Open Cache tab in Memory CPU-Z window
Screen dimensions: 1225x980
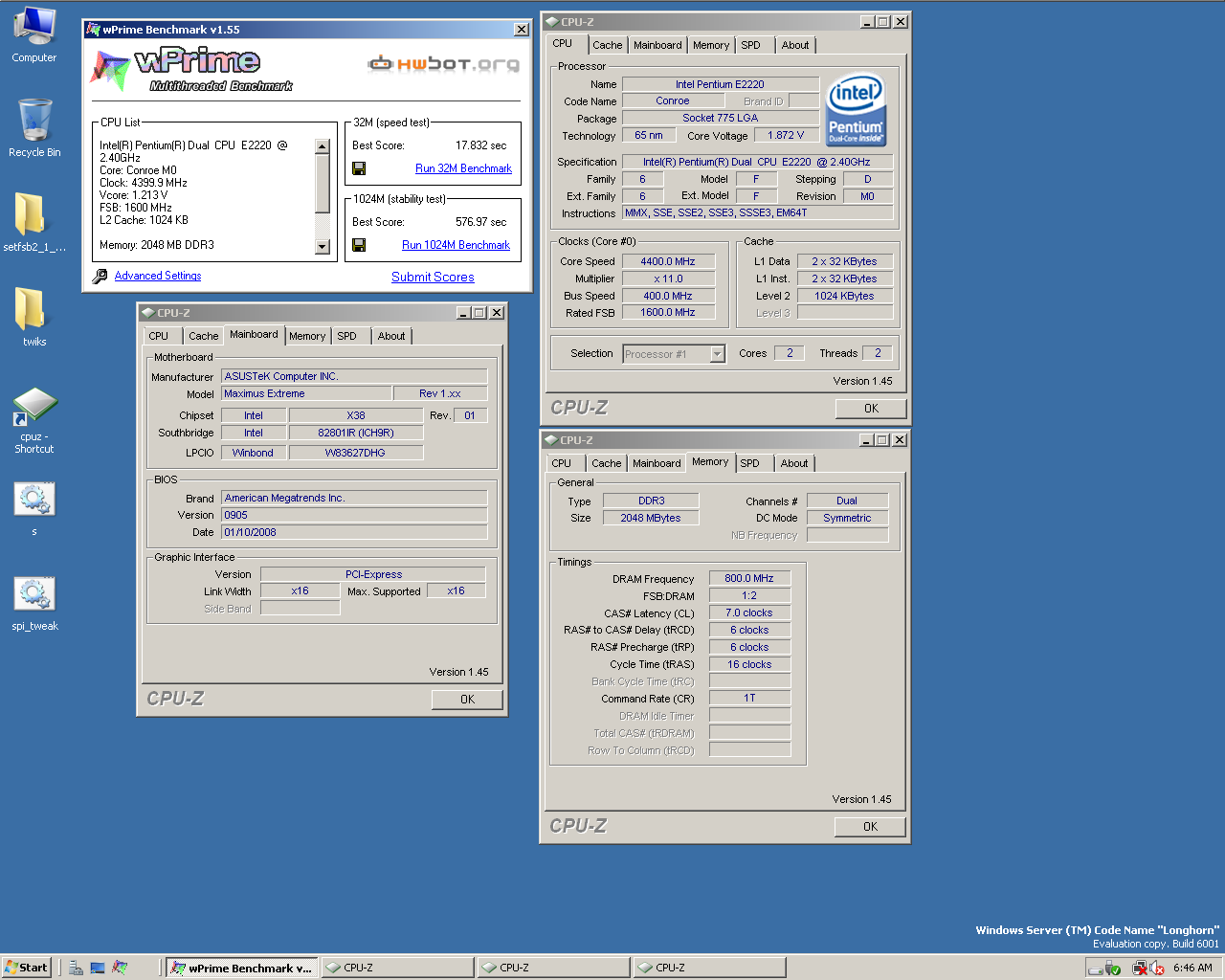click(x=607, y=463)
